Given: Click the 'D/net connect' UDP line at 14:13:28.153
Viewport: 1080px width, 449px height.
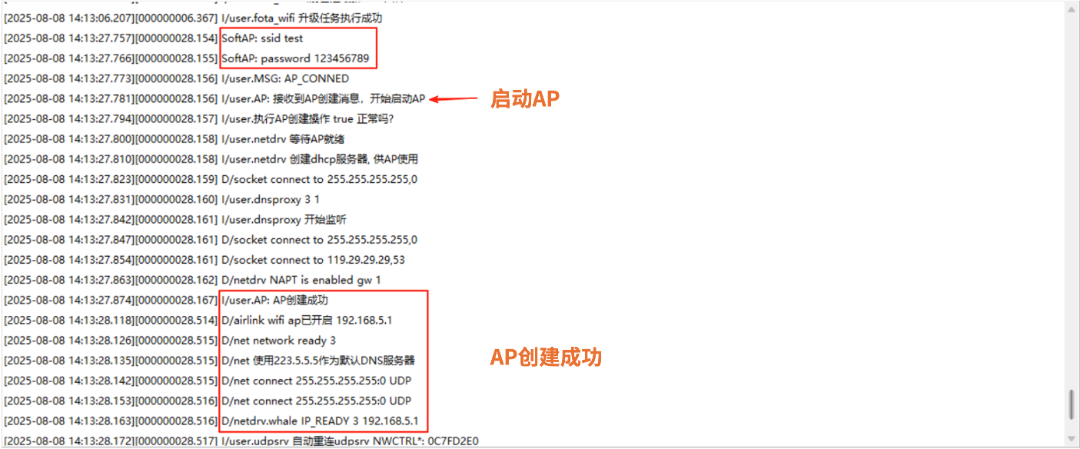Looking at the screenshot, I should [x=208, y=401].
